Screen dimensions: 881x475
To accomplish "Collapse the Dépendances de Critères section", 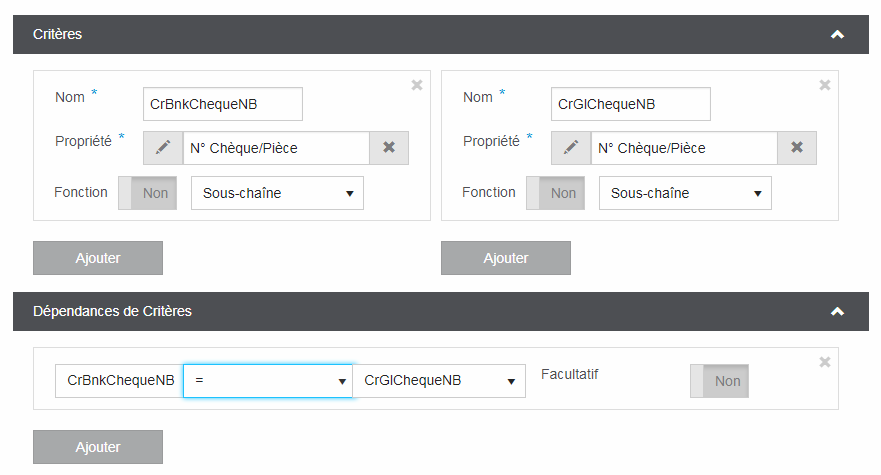I will tap(837, 311).
